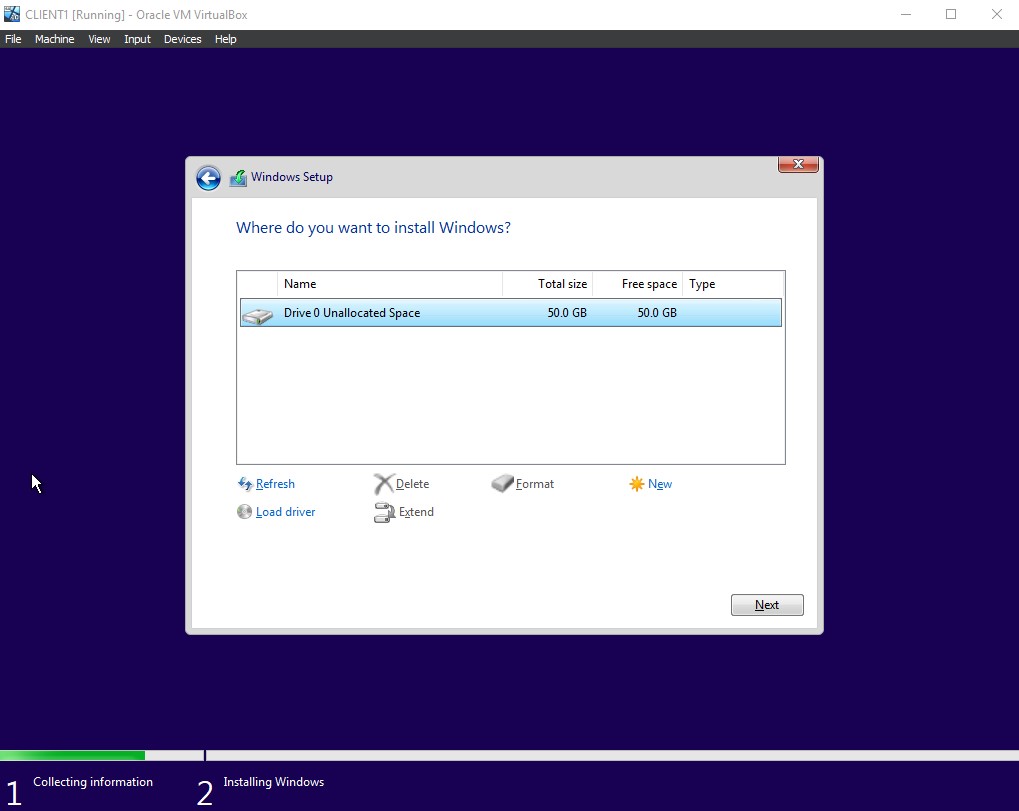Open the View menu
Viewport: 1019px width, 811px height.
point(99,39)
